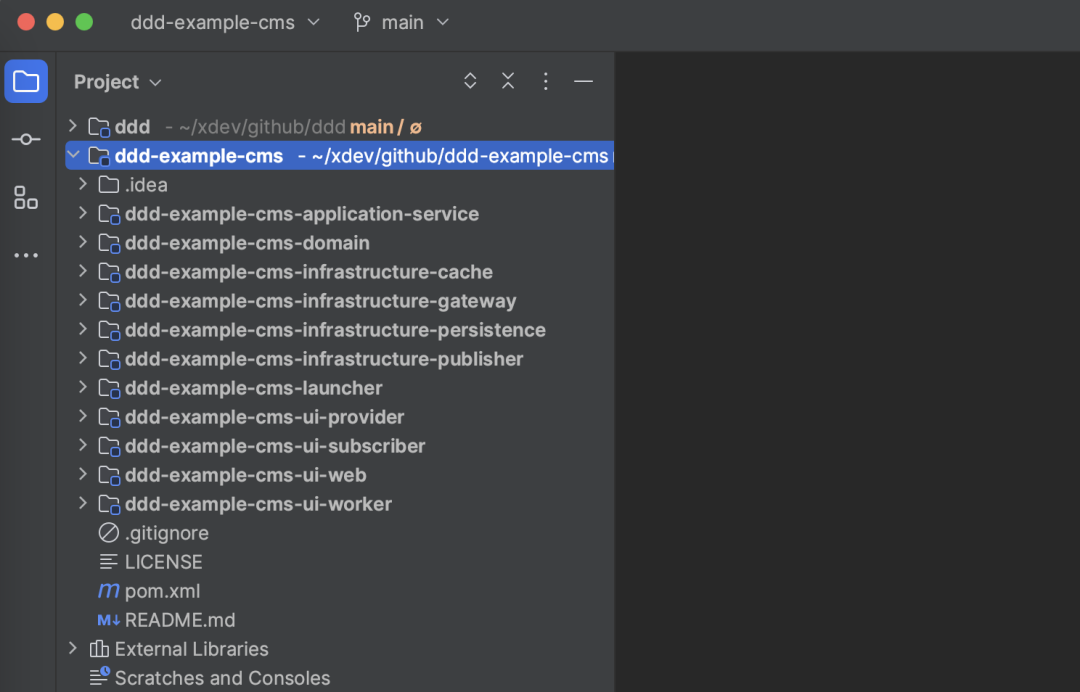Open the Project tool window icon

tap(26, 81)
